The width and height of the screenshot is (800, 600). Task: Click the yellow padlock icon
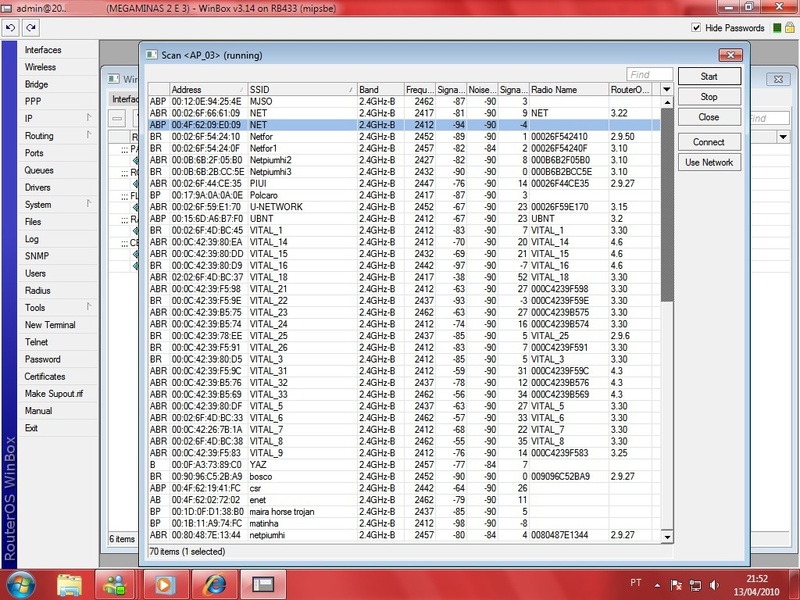[790, 28]
